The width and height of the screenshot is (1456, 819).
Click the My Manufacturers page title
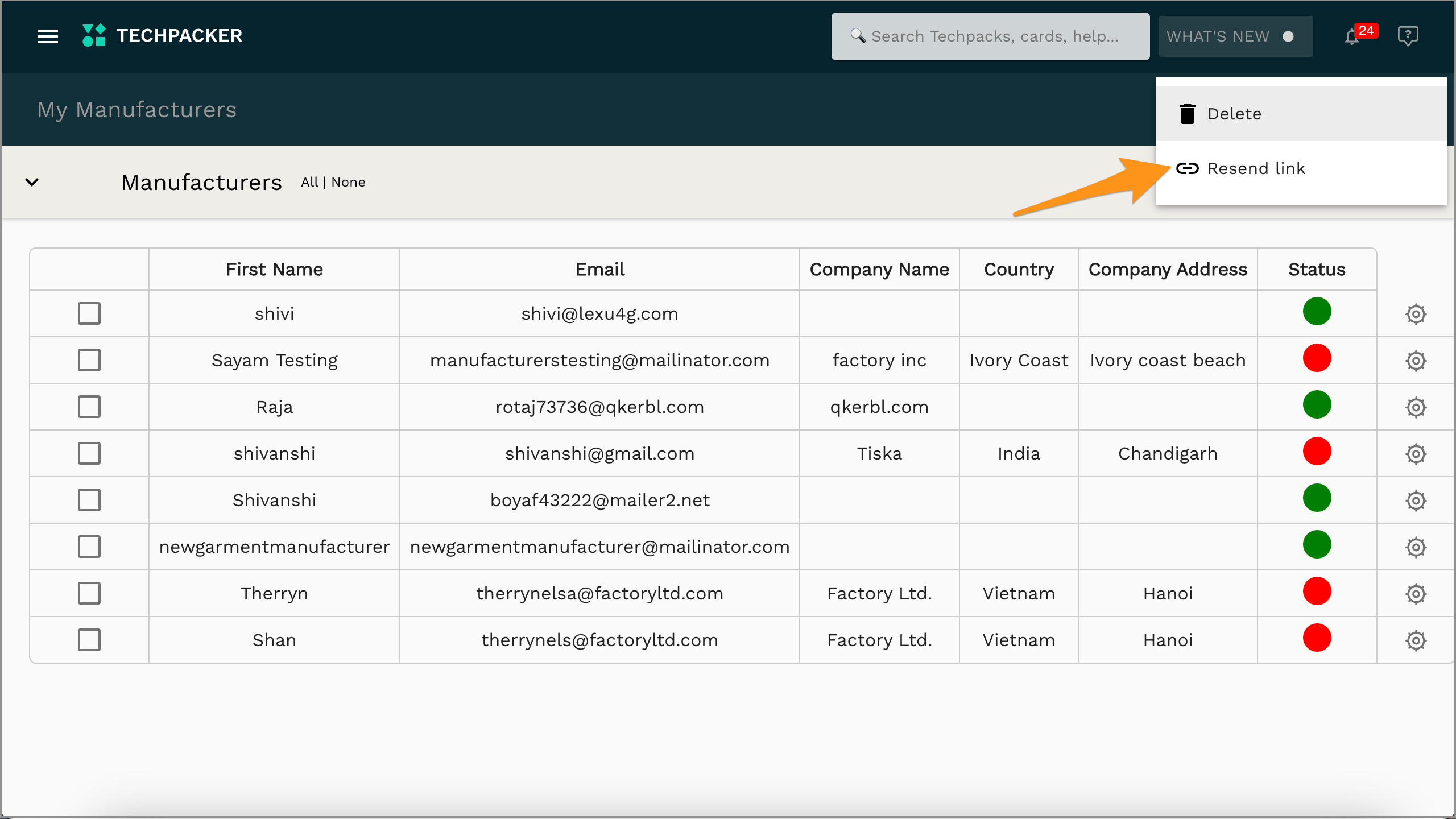[x=136, y=110]
